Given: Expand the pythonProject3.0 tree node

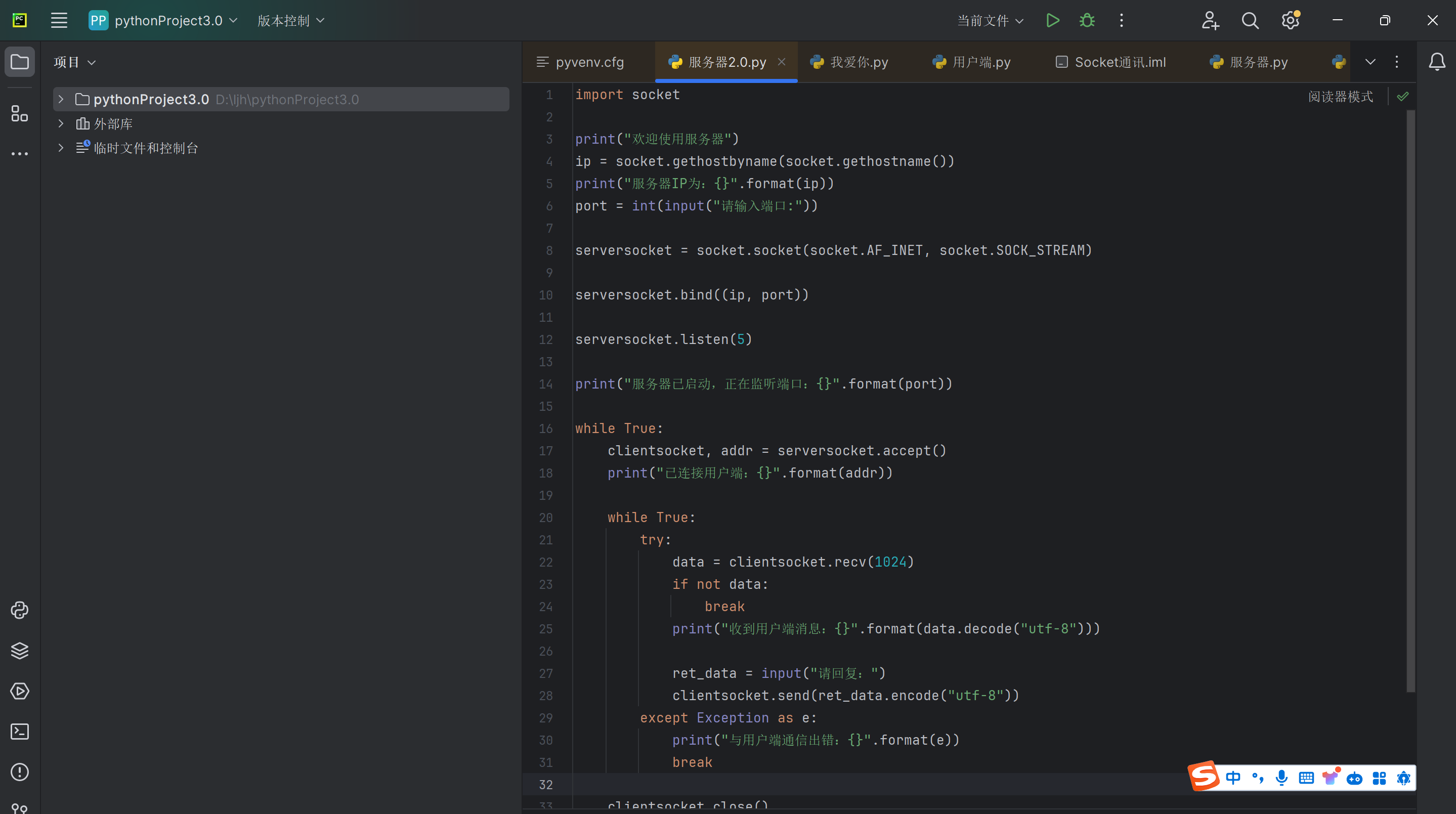Looking at the screenshot, I should [x=61, y=100].
